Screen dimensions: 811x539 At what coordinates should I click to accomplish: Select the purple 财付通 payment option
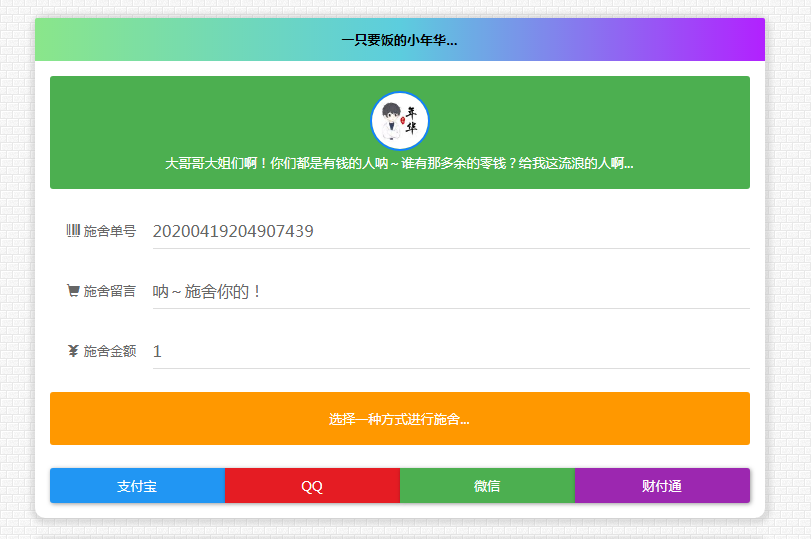(662, 486)
